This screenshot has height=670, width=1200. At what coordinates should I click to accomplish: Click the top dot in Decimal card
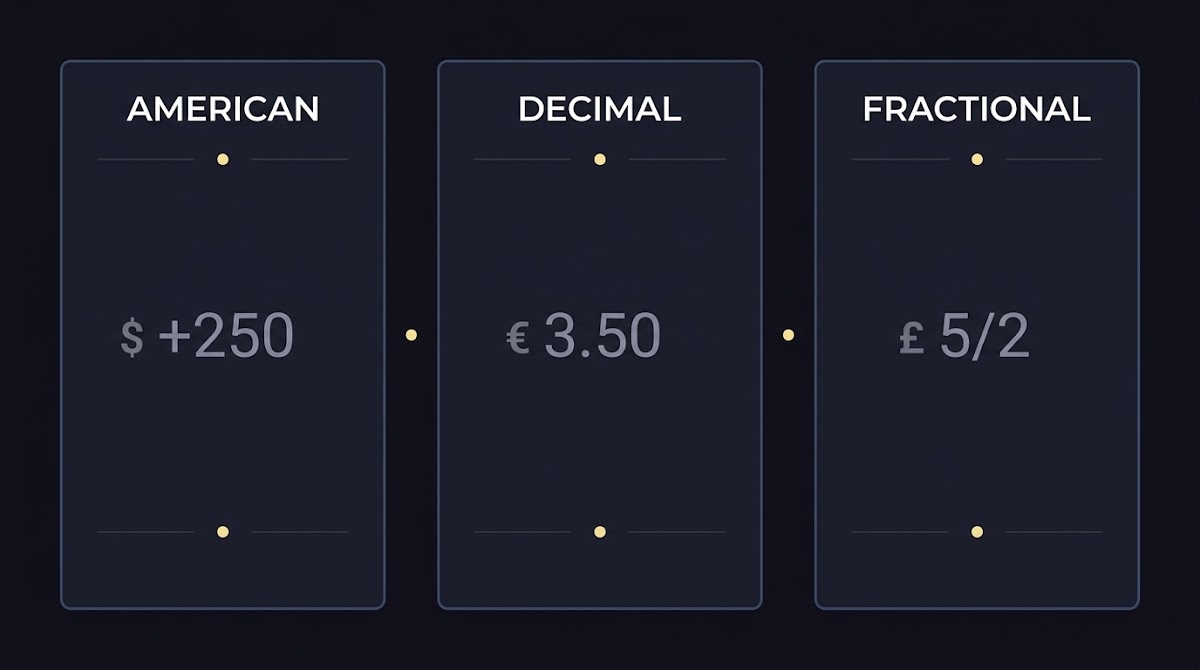[x=600, y=159]
